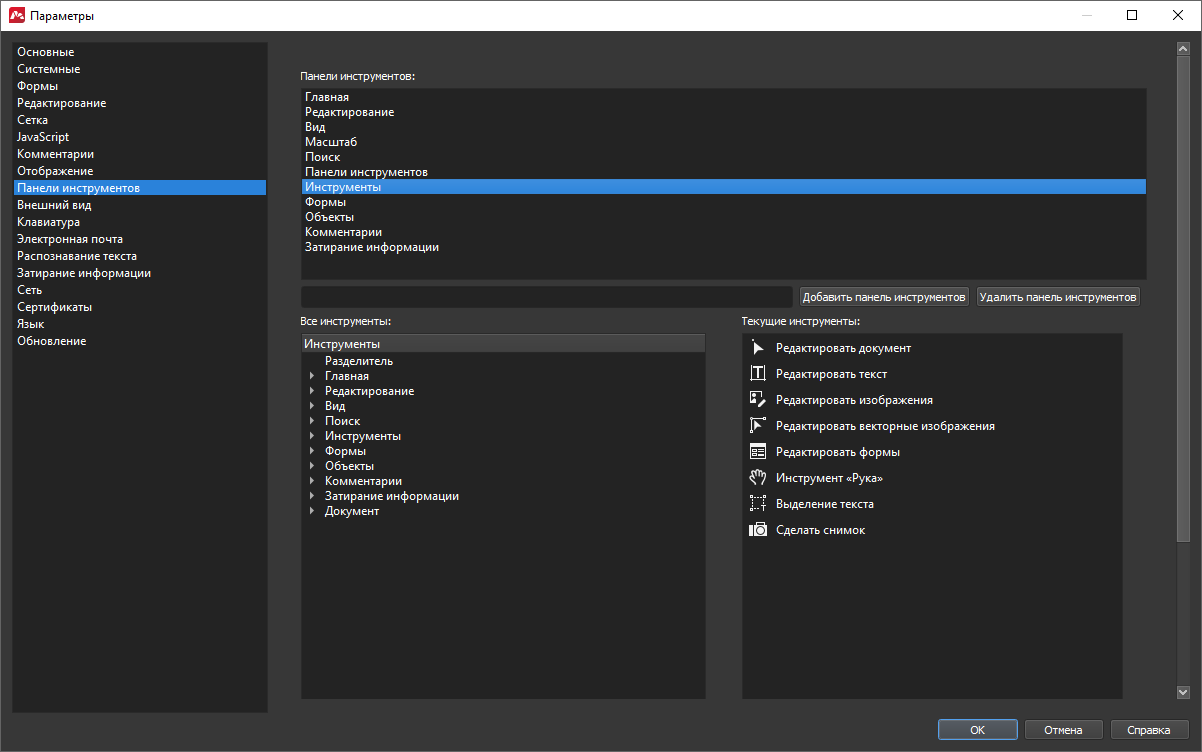Click the new toolbar name input field
The width and height of the screenshot is (1202, 752).
point(546,297)
